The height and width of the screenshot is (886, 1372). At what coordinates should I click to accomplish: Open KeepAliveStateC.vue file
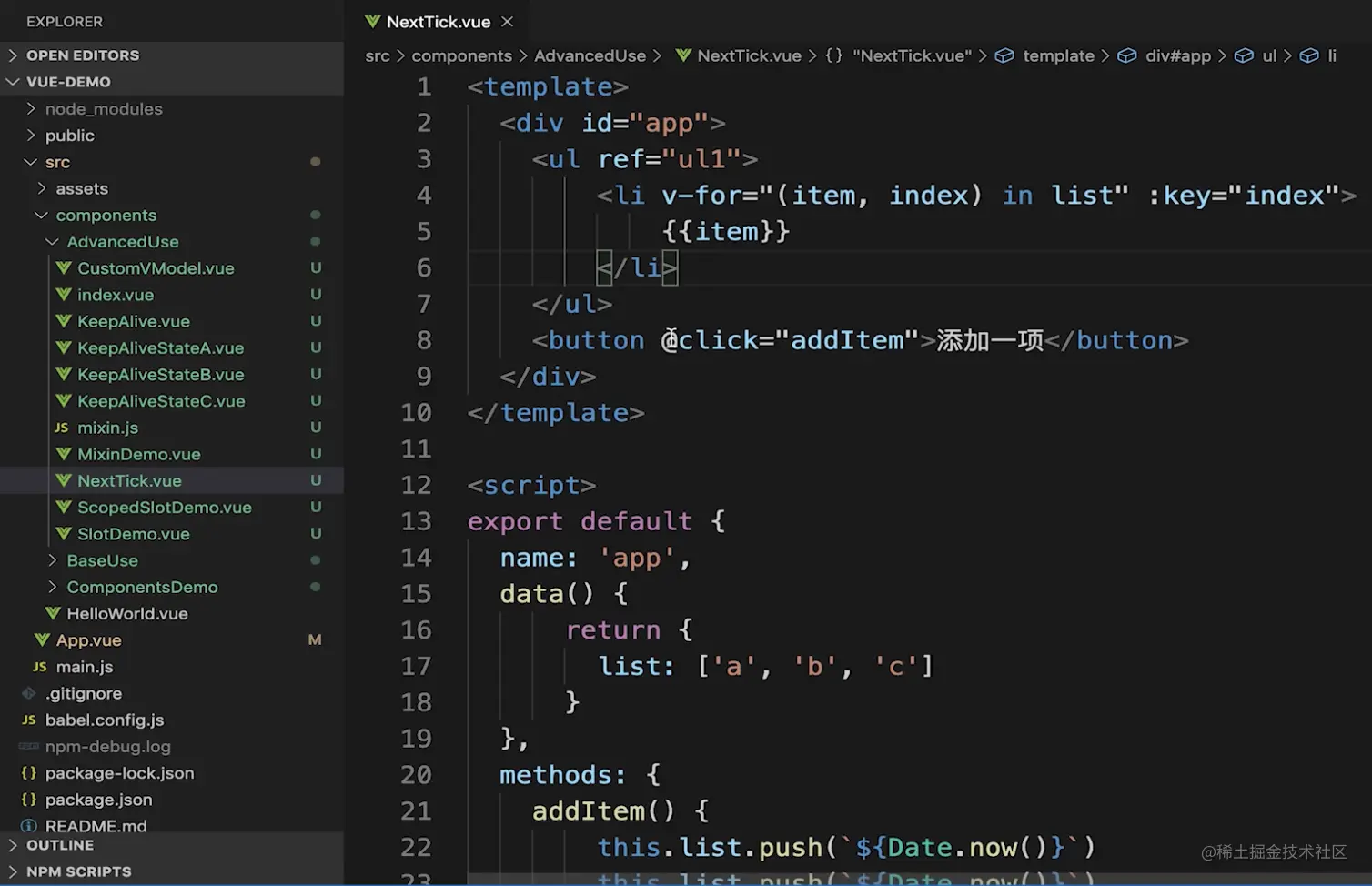[x=161, y=401]
